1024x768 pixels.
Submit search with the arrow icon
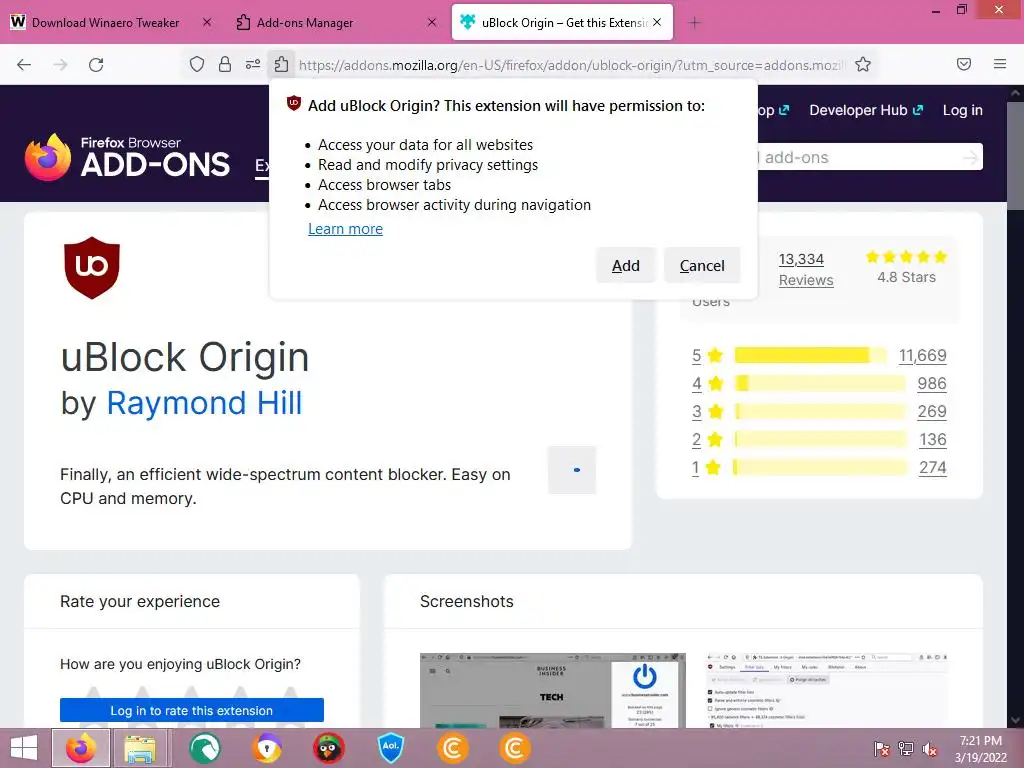pos(970,157)
